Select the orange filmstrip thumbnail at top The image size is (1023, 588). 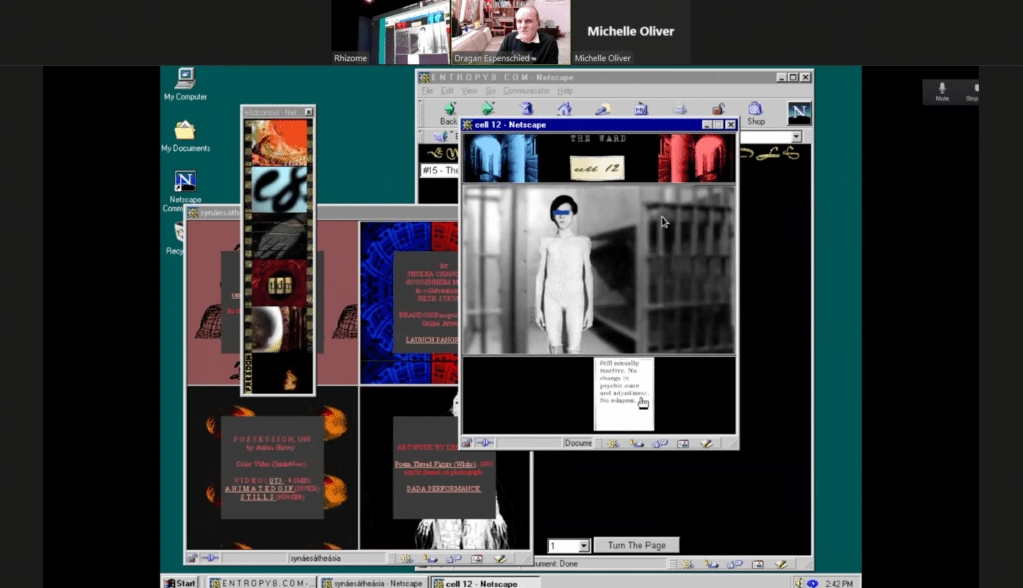coord(279,142)
